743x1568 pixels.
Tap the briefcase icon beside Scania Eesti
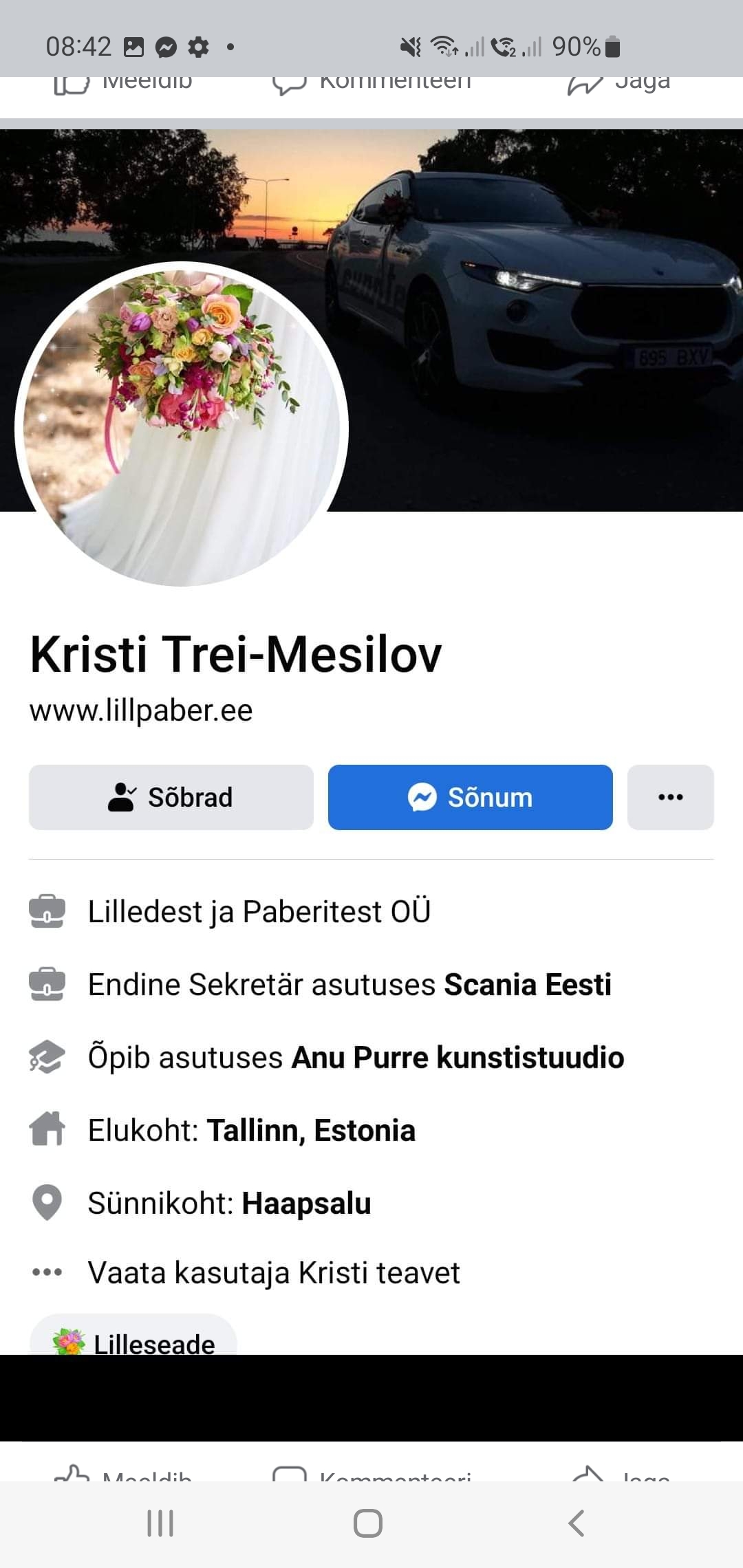pos(47,984)
